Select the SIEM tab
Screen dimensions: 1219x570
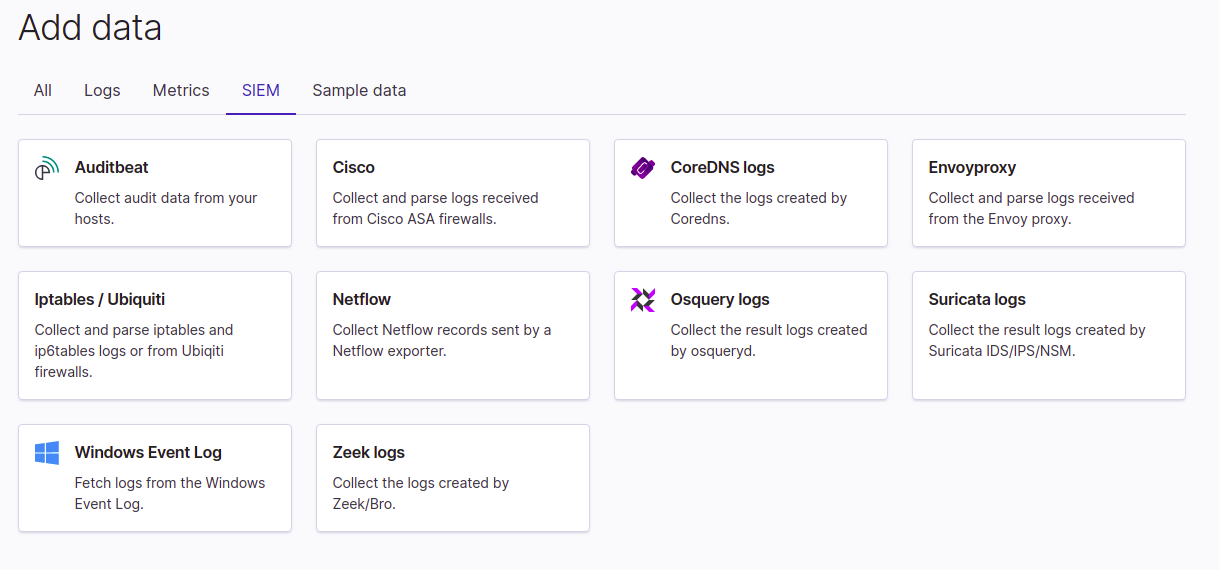(261, 90)
